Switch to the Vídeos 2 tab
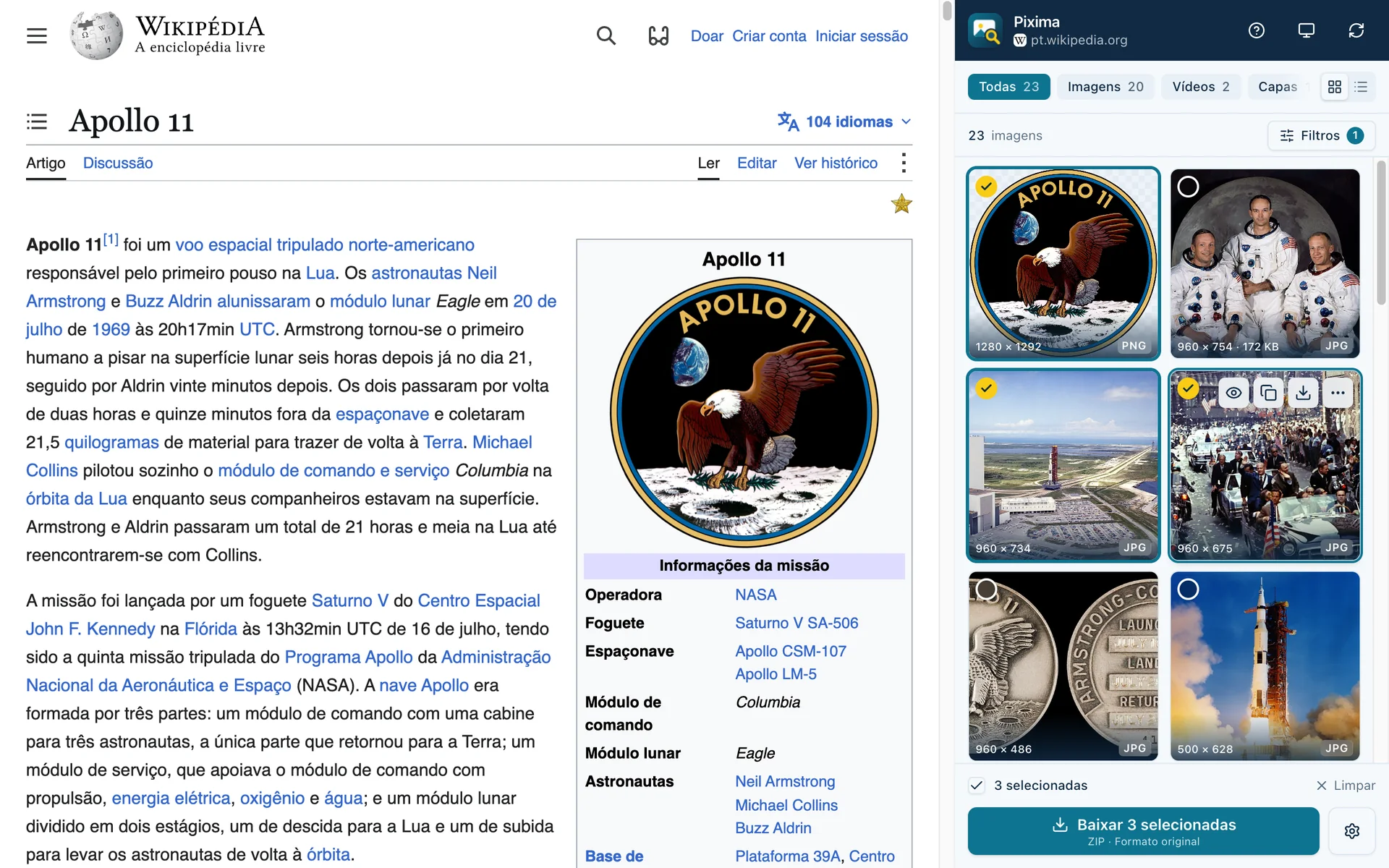 (1201, 87)
